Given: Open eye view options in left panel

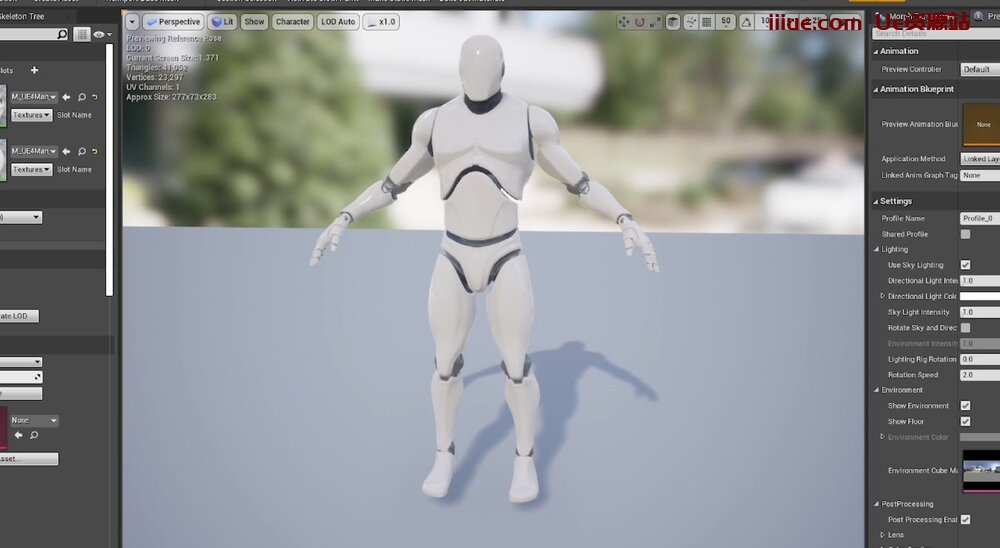Looking at the screenshot, I should (100, 35).
